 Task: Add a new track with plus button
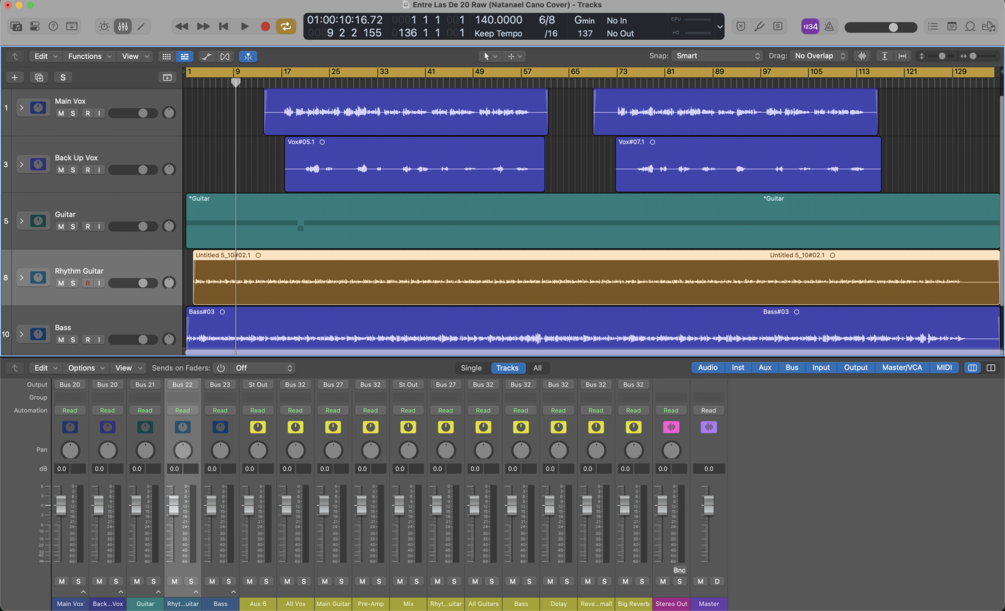(15, 78)
